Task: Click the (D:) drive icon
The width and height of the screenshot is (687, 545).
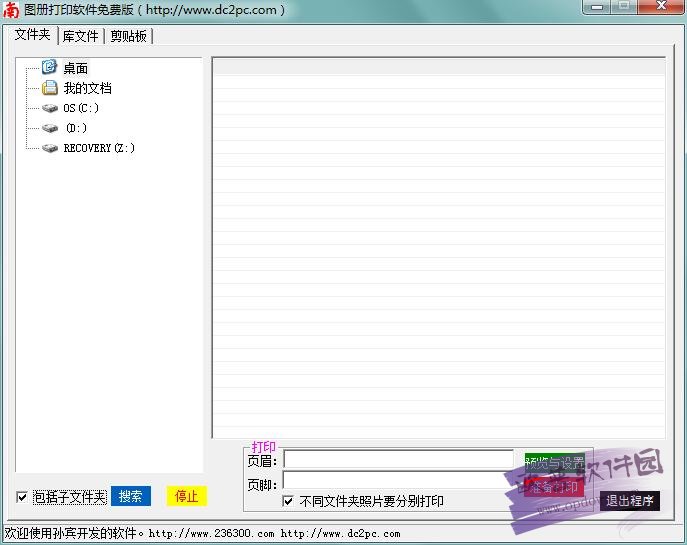Action: click(x=50, y=128)
